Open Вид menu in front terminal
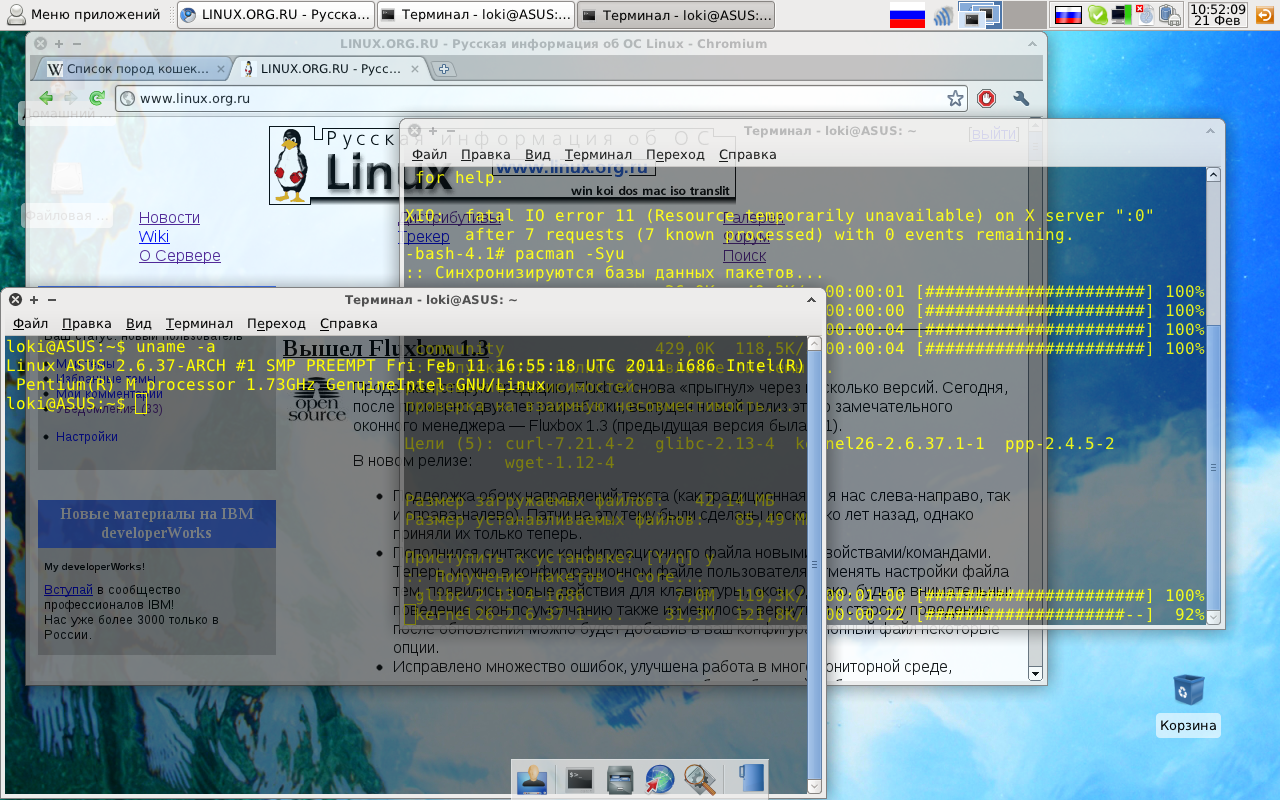Viewport: 1280px width, 800px height. tap(138, 323)
